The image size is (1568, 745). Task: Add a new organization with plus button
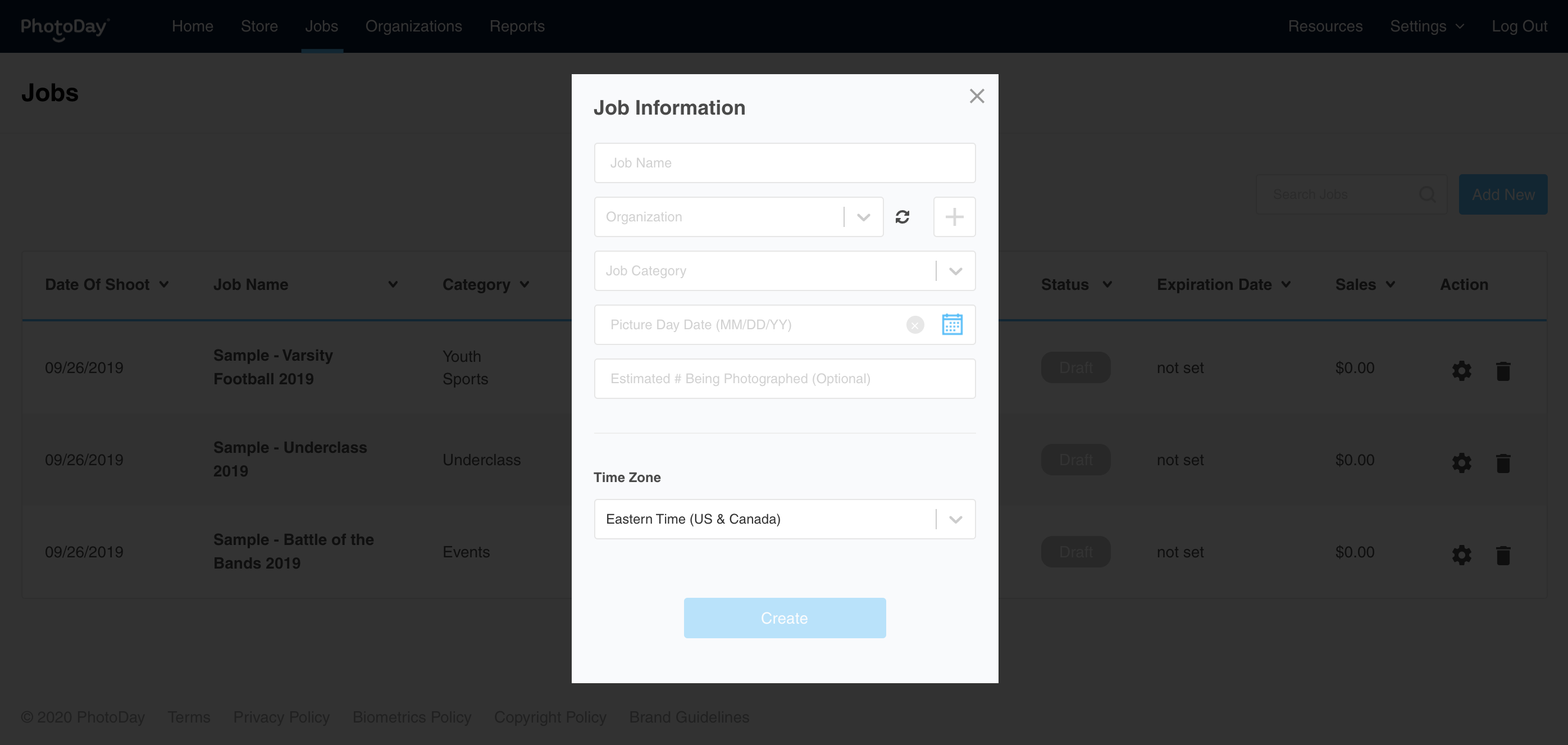[954, 217]
